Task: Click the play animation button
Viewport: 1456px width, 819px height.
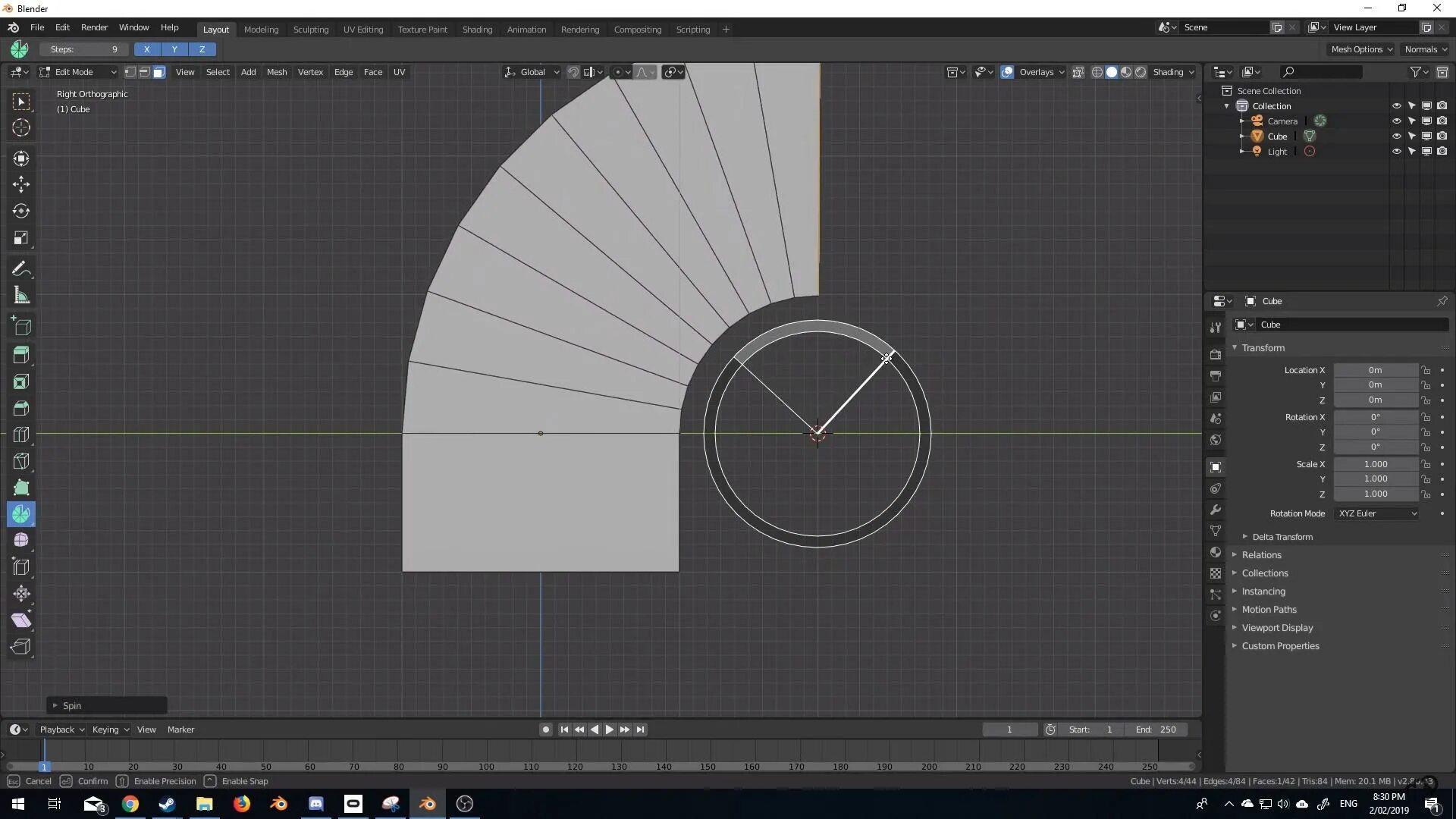Action: [x=609, y=730]
